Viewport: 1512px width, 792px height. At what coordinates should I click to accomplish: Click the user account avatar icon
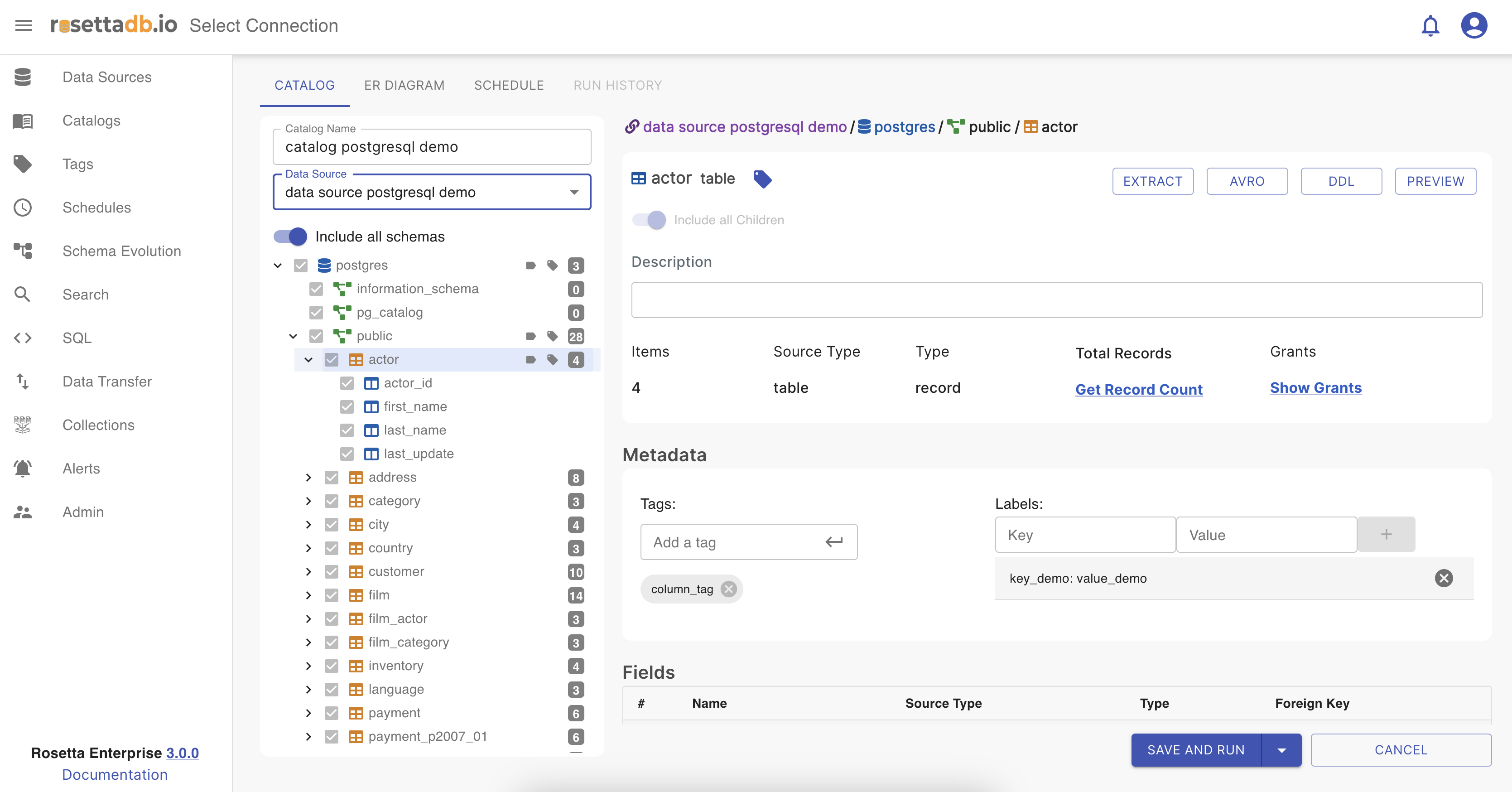(1473, 26)
